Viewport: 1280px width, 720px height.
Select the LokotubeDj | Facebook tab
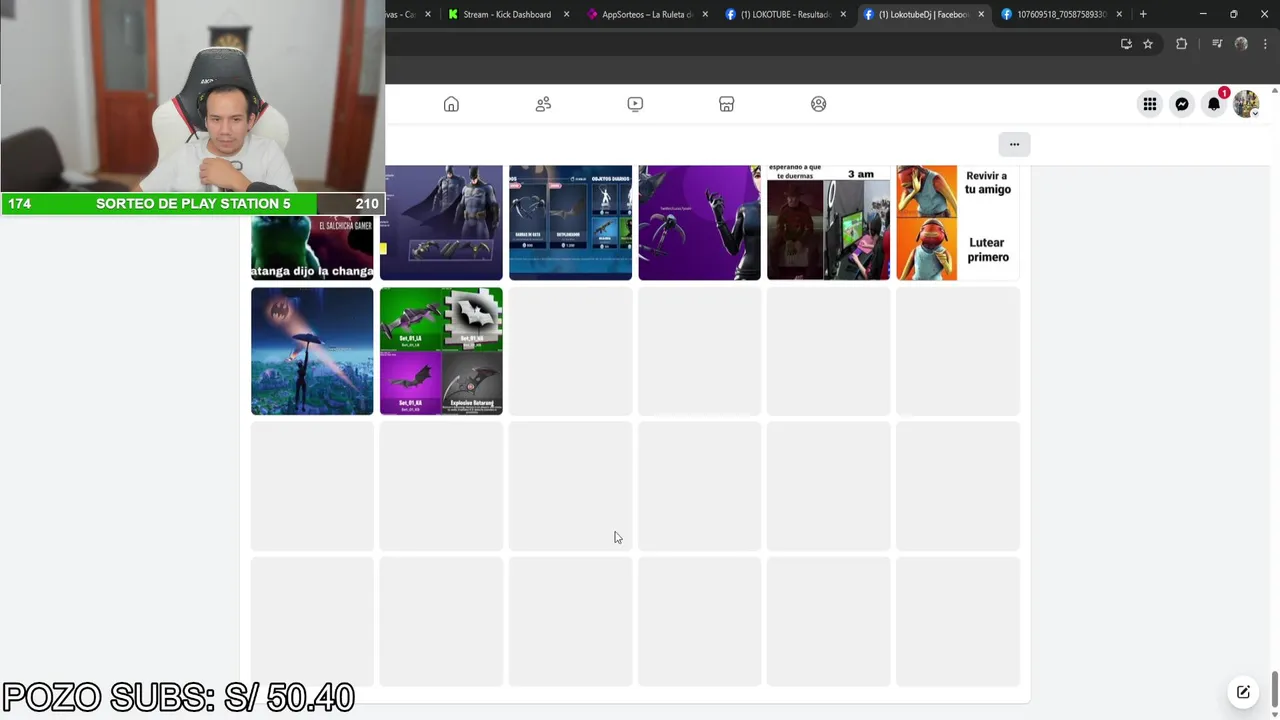(x=923, y=14)
